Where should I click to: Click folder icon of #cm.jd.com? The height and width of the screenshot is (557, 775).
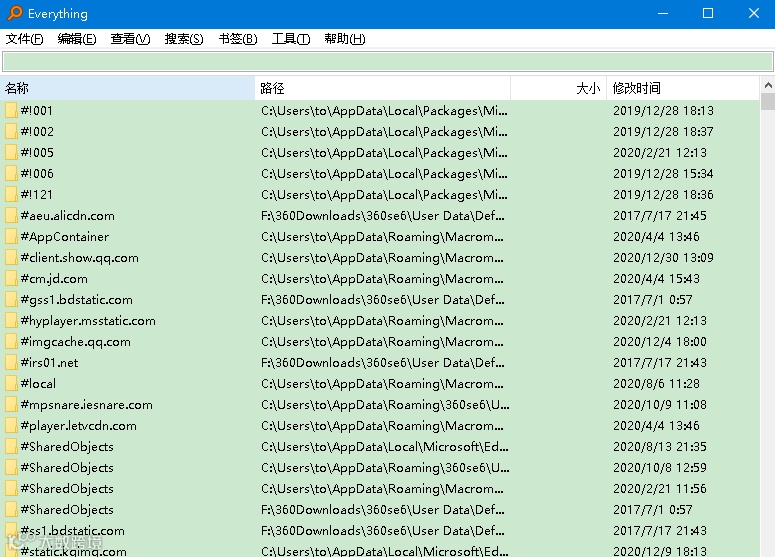coord(11,278)
